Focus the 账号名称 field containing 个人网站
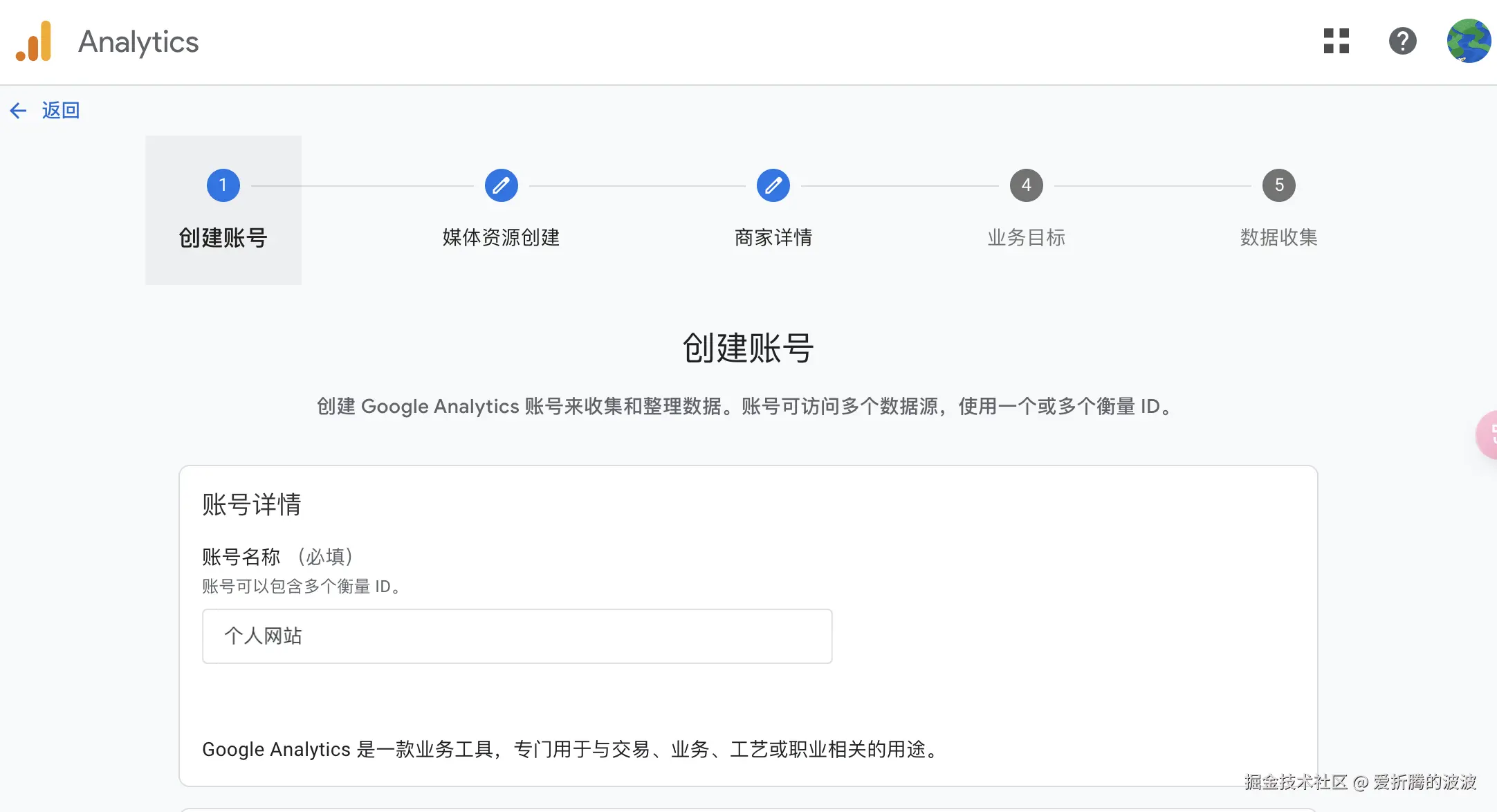The height and width of the screenshot is (812, 1497). point(517,636)
